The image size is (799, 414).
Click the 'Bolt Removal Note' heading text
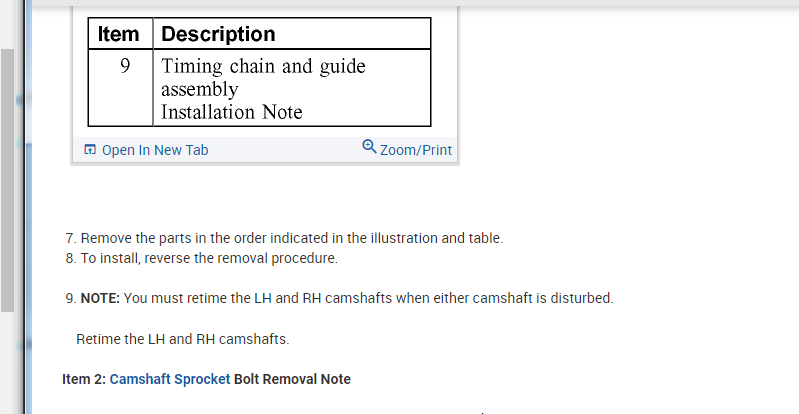(x=292, y=379)
